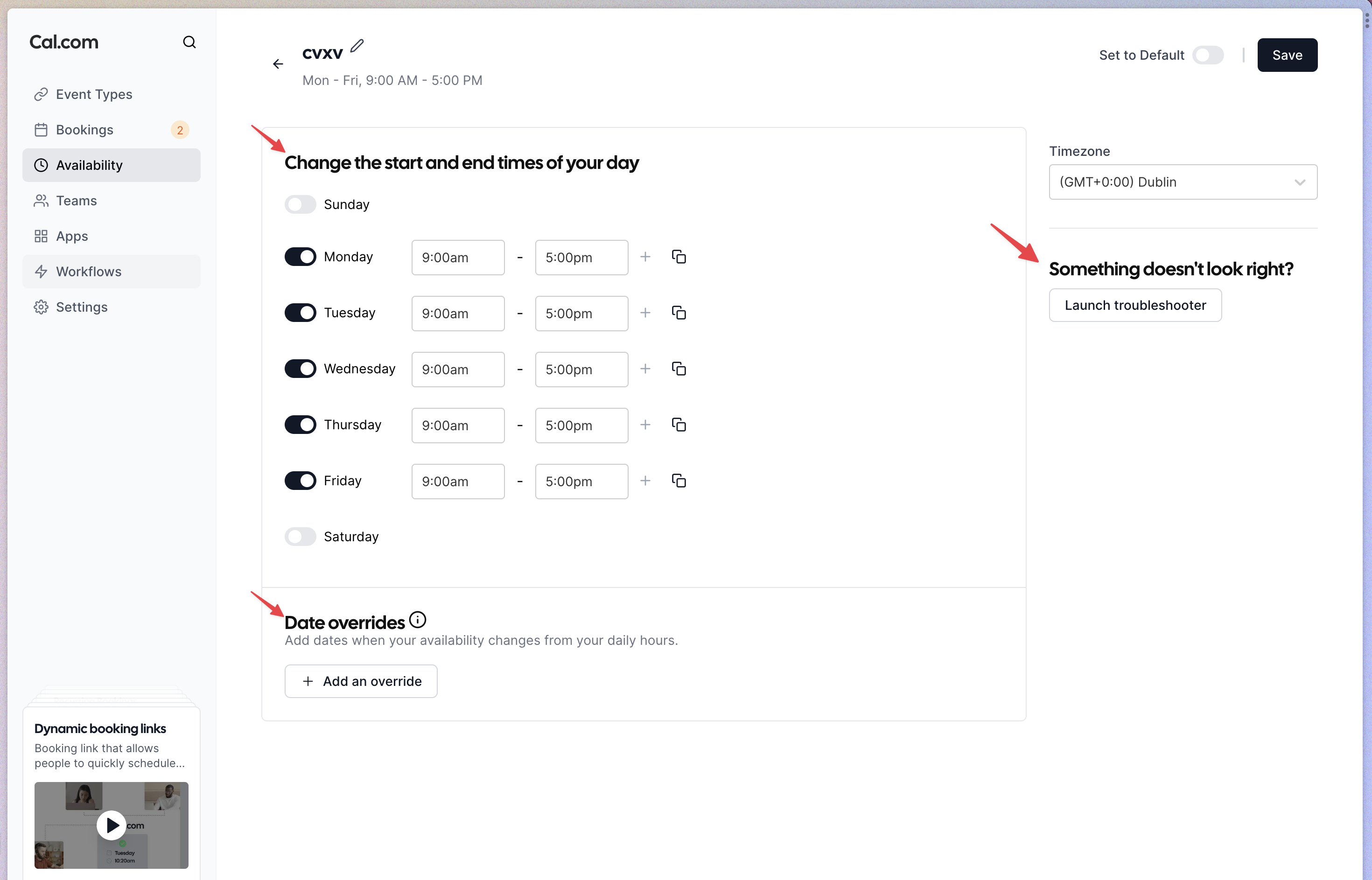
Task: Enable the Sunday availability toggle
Action: click(x=300, y=204)
